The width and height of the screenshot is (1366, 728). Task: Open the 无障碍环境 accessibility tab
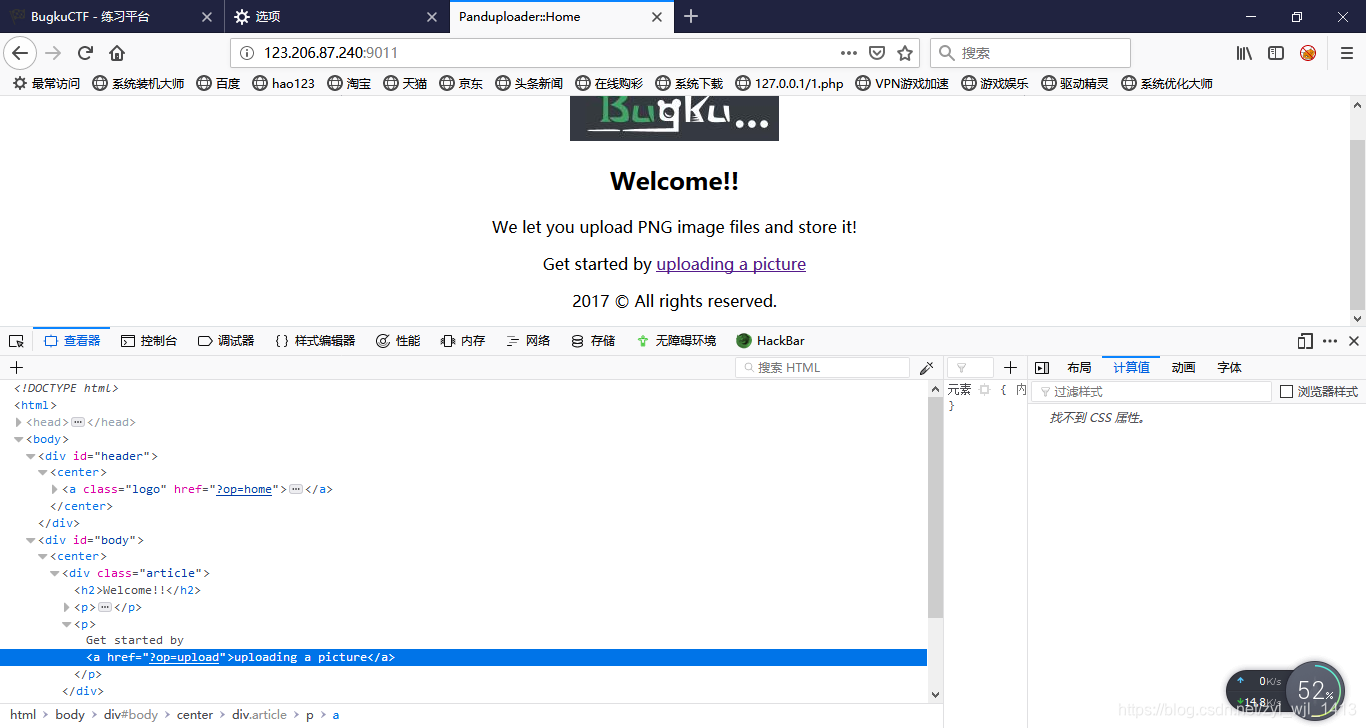pyautogui.click(x=676, y=341)
